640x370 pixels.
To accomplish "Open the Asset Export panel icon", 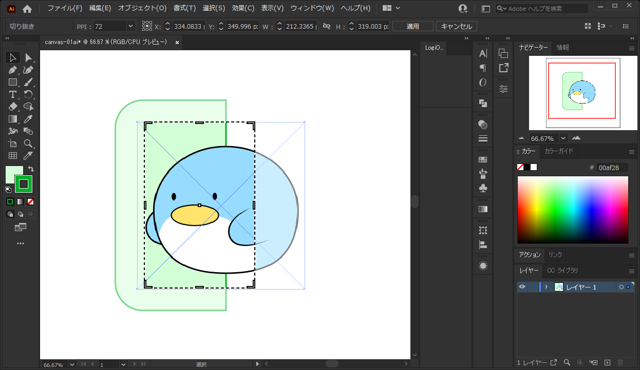I will [x=504, y=68].
